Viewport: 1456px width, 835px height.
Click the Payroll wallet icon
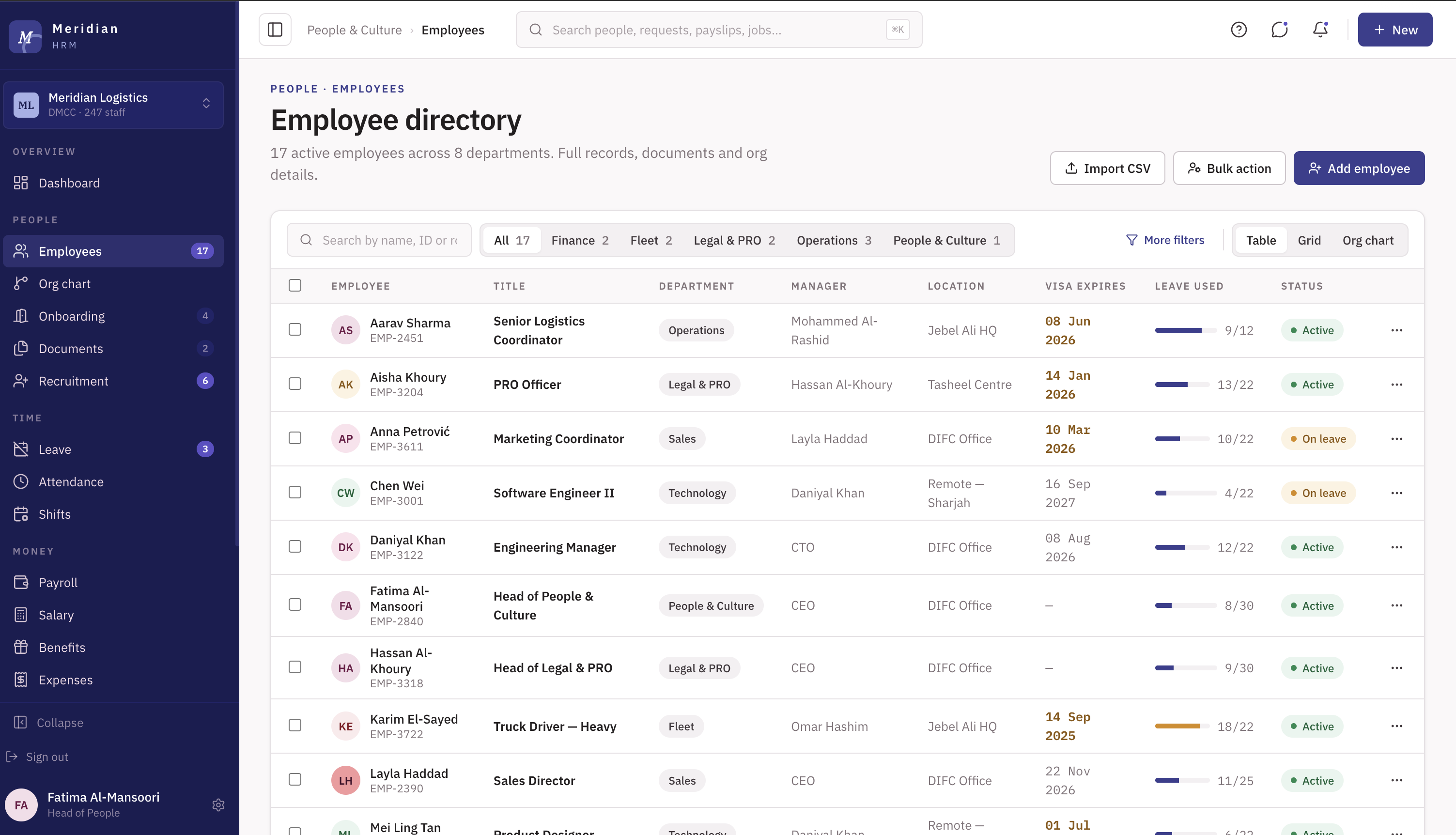tap(21, 583)
